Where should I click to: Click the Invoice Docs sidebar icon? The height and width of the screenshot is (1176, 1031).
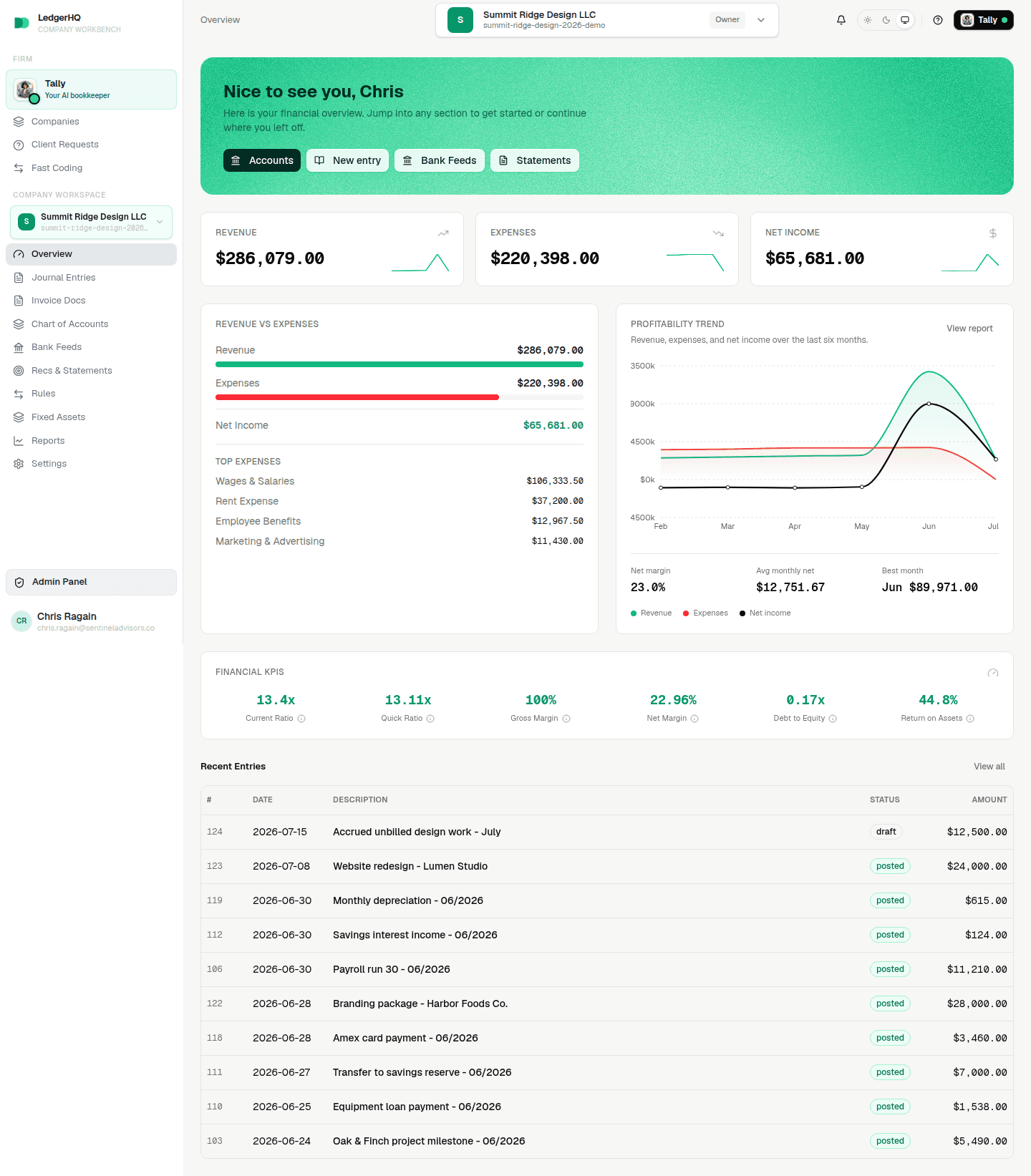tap(19, 301)
